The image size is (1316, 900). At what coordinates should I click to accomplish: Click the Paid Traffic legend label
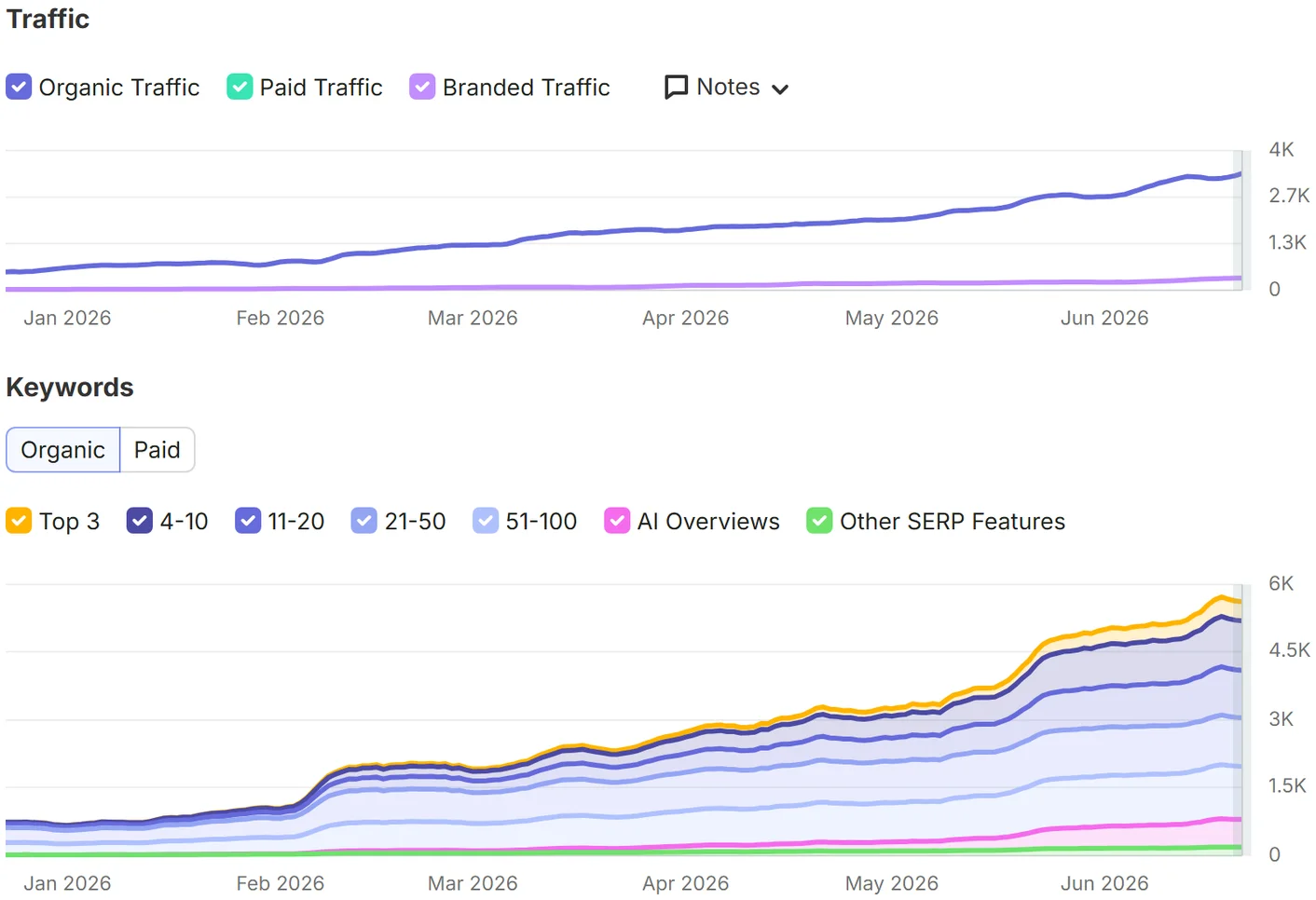pos(321,88)
